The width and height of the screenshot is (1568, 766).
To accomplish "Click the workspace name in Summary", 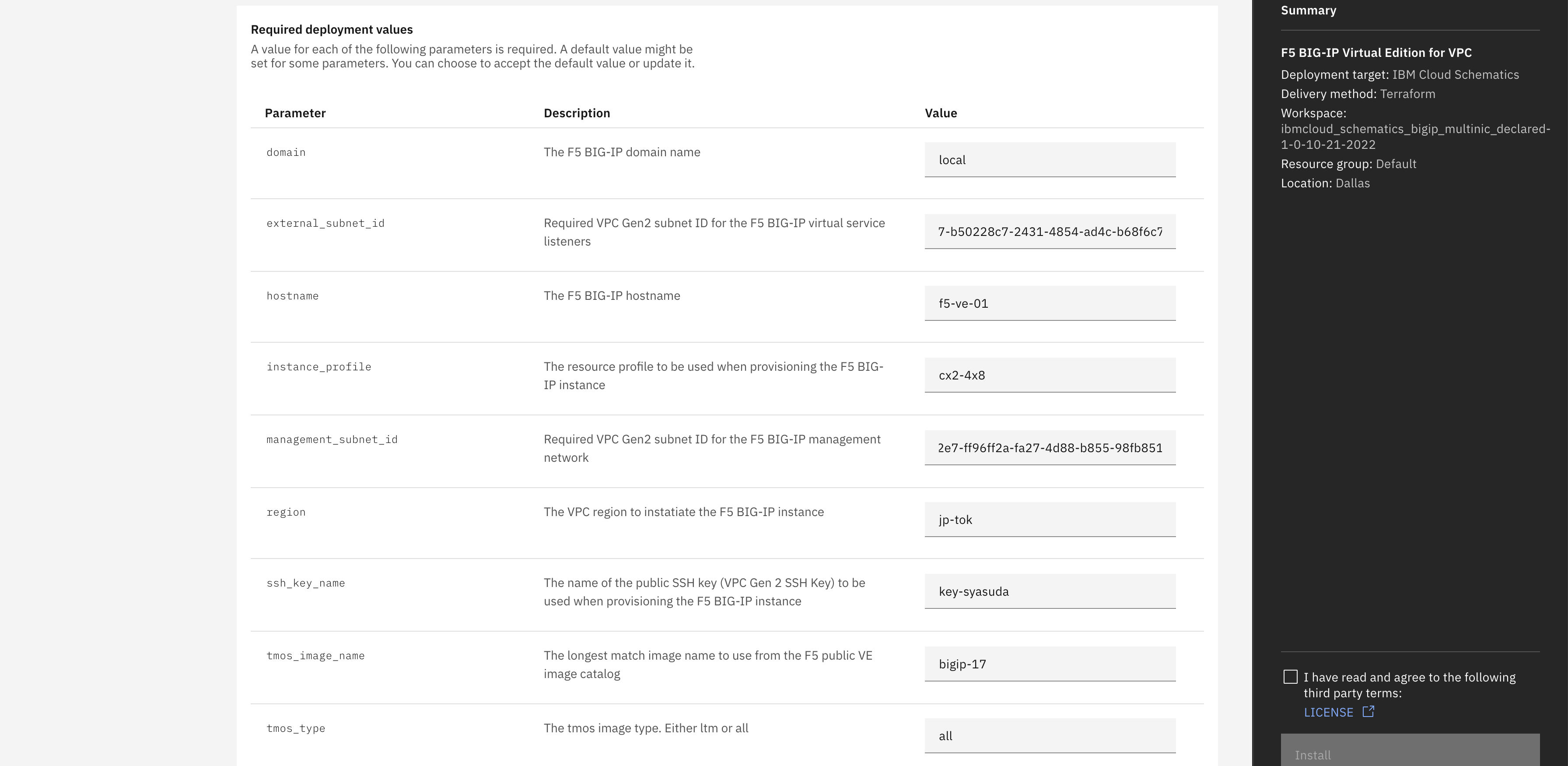I will (x=1414, y=137).
